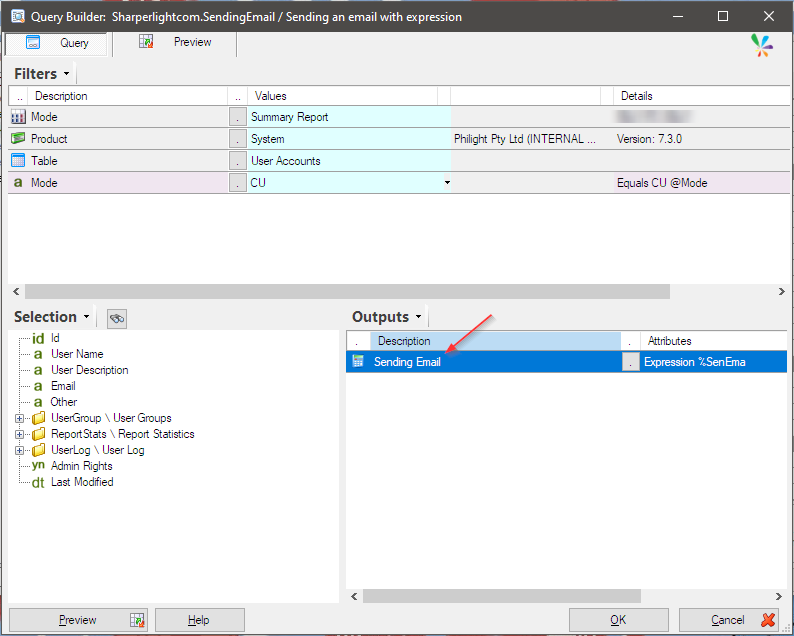Click the selector button beside Summary Report

237,117
